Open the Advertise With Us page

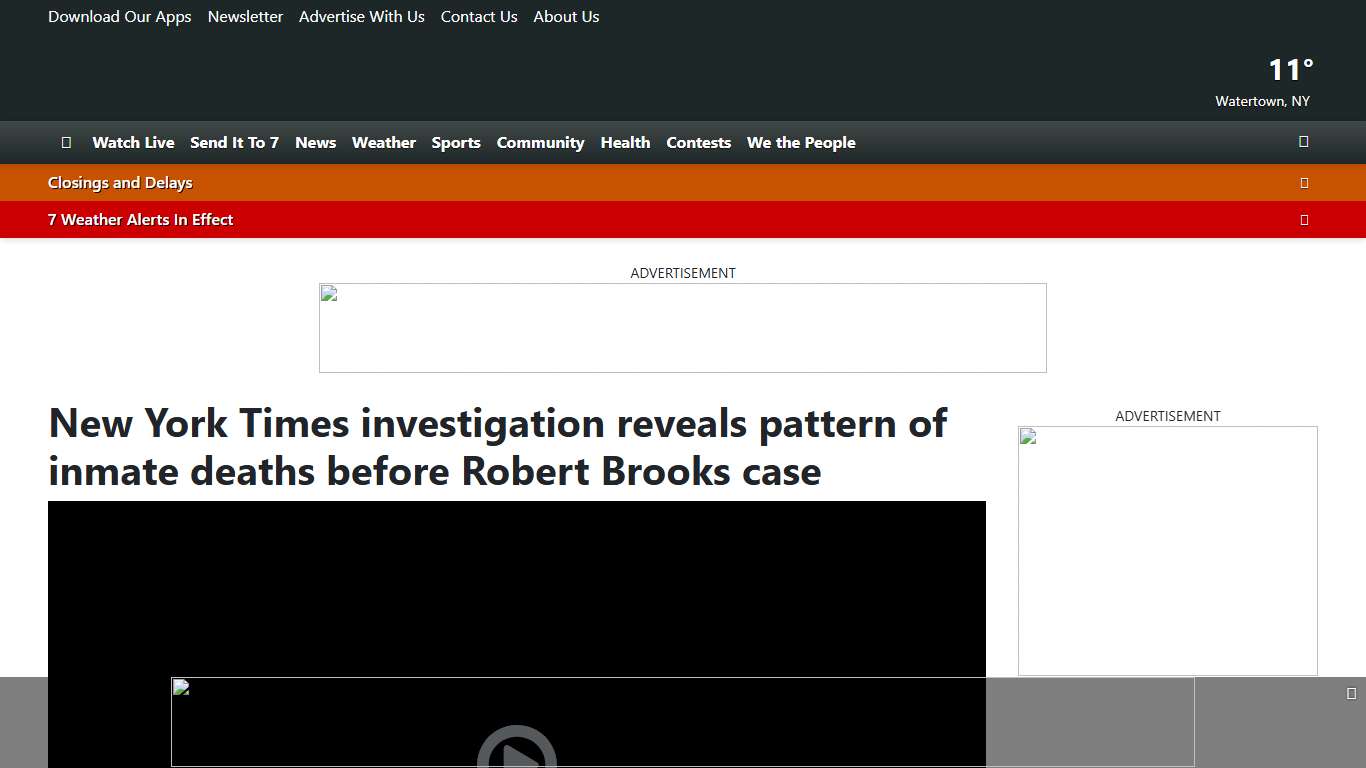(x=361, y=16)
